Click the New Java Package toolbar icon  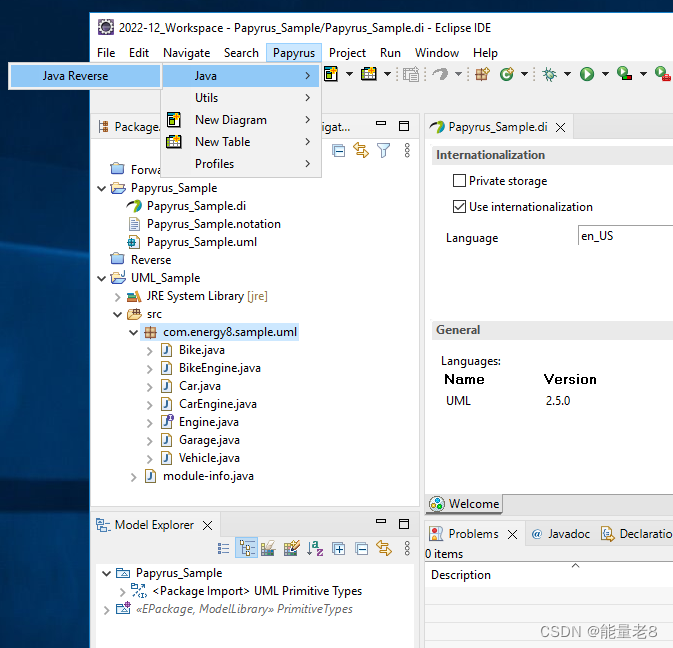482,74
